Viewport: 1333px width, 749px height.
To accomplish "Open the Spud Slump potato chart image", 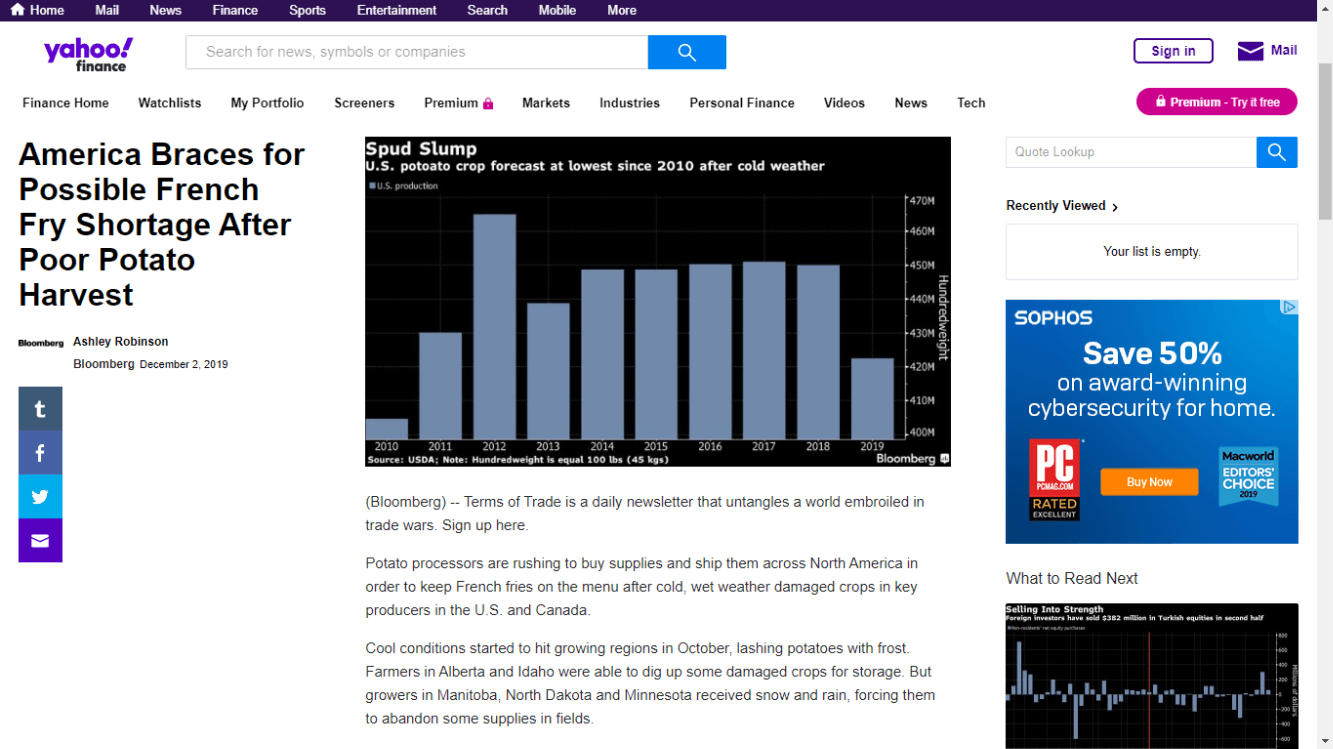I will point(658,301).
